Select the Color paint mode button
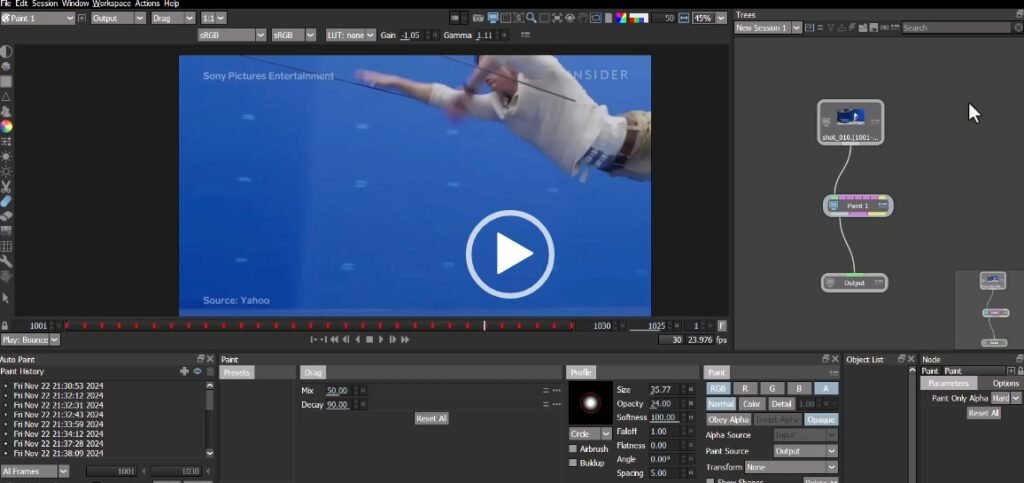 point(752,404)
